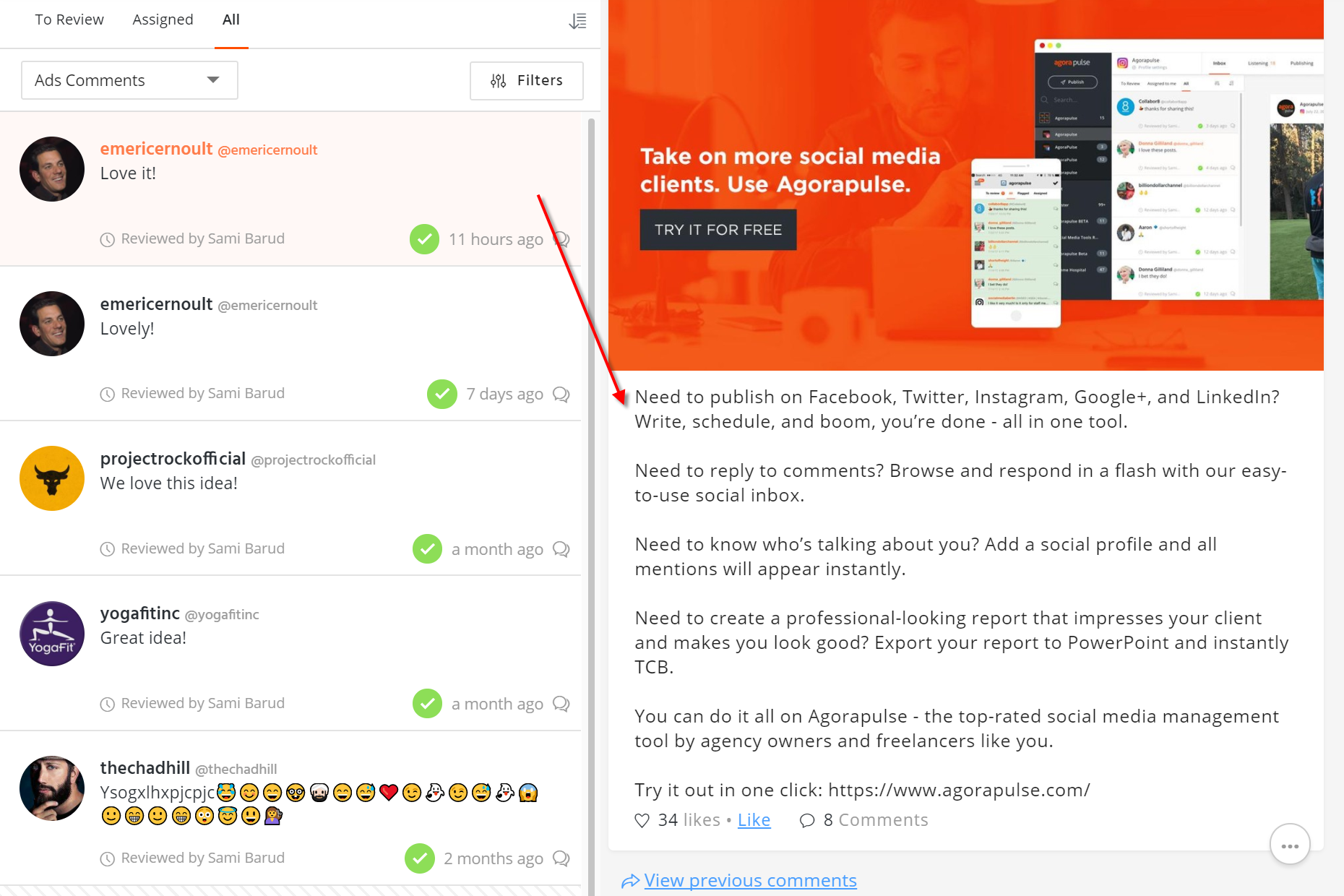Click the '34 likes' count
Screen dimensions: 1344x896
(x=689, y=820)
